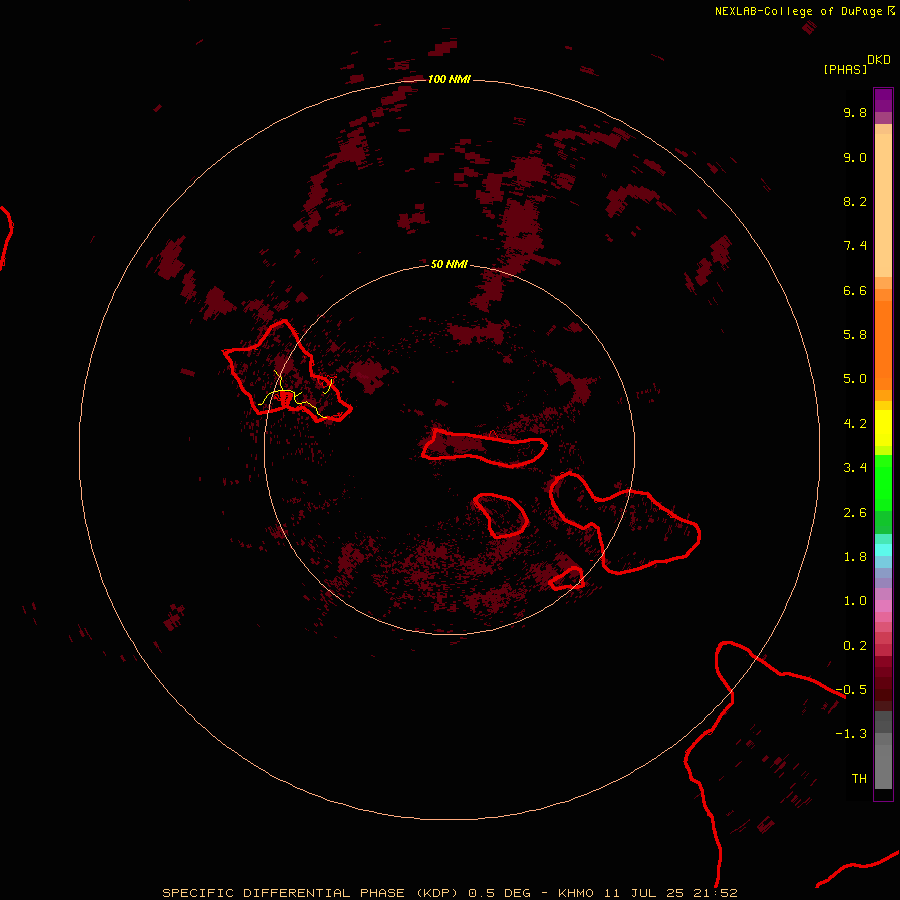Click the Oahu island outline with yellow roads

(x=287, y=371)
